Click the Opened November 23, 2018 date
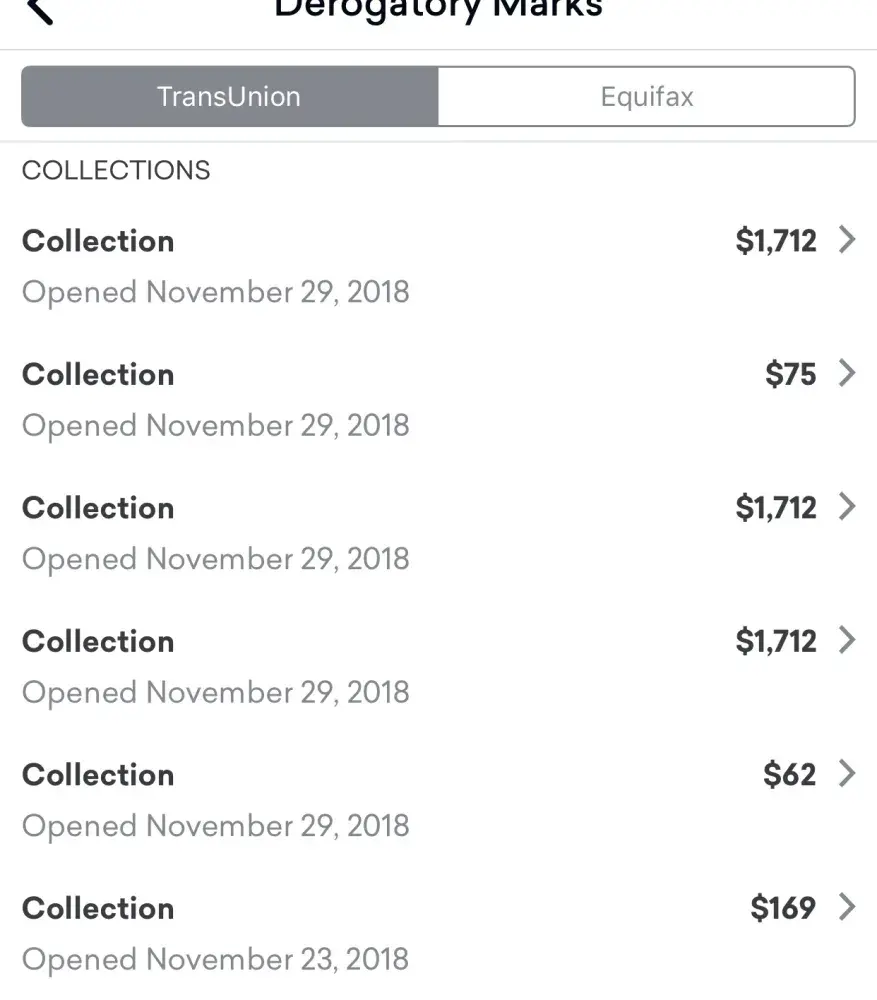 pyautogui.click(x=215, y=959)
